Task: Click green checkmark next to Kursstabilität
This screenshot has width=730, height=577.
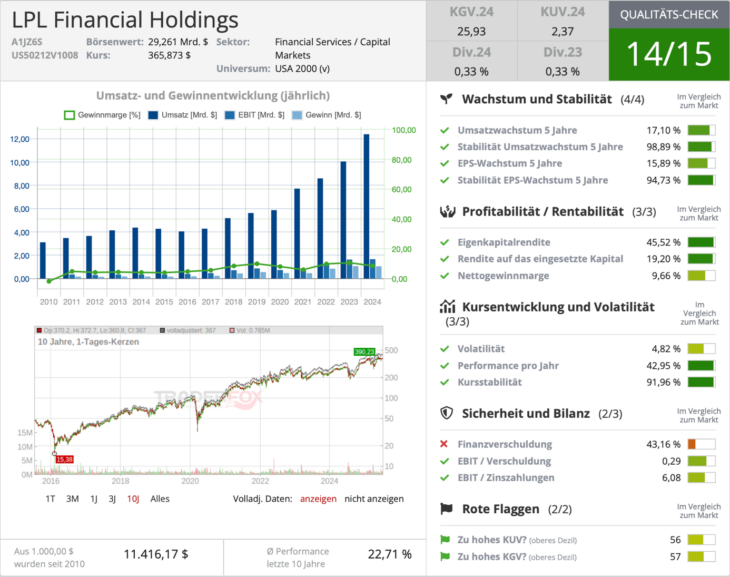Action: coord(445,382)
